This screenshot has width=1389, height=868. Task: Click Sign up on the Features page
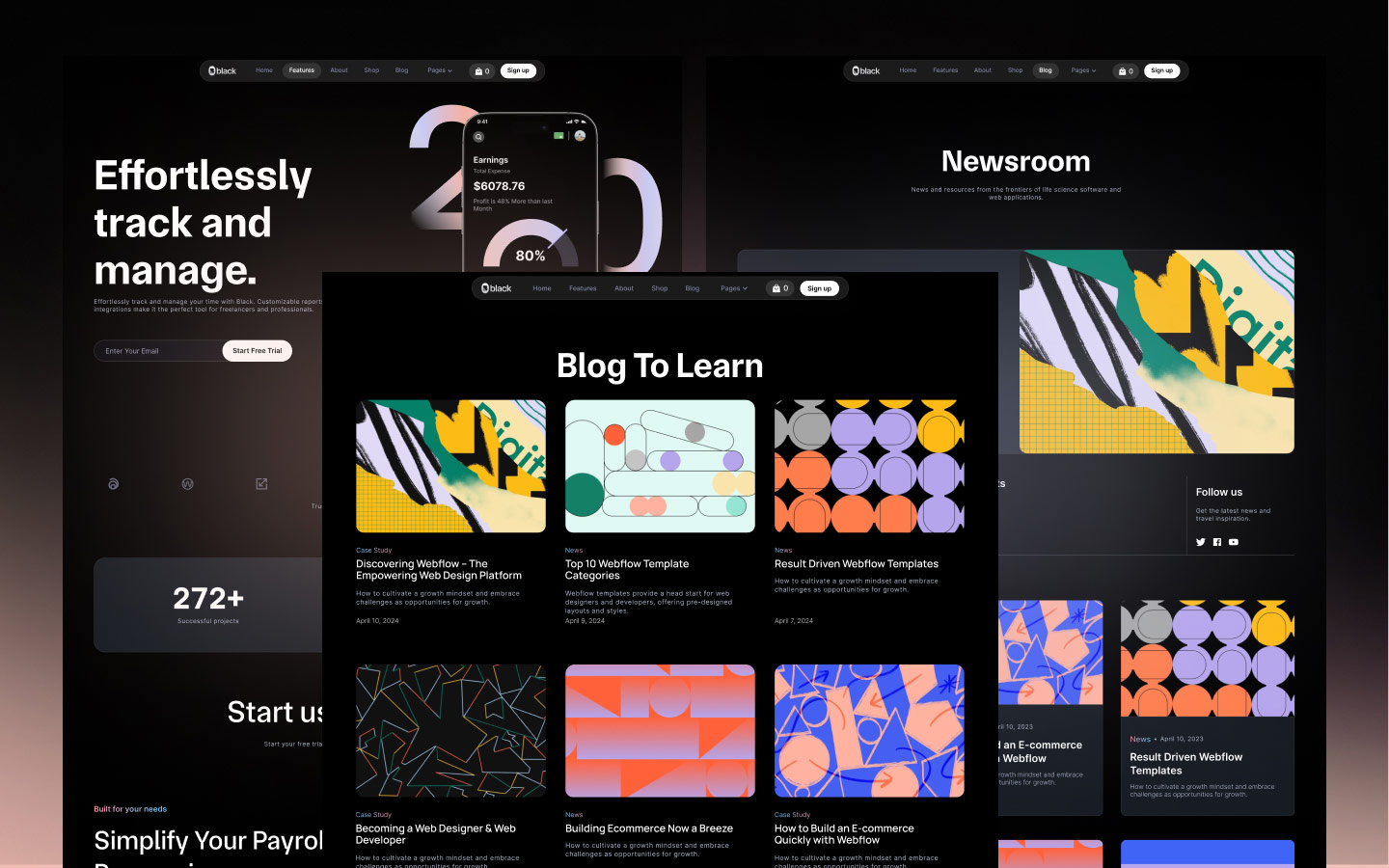click(518, 70)
